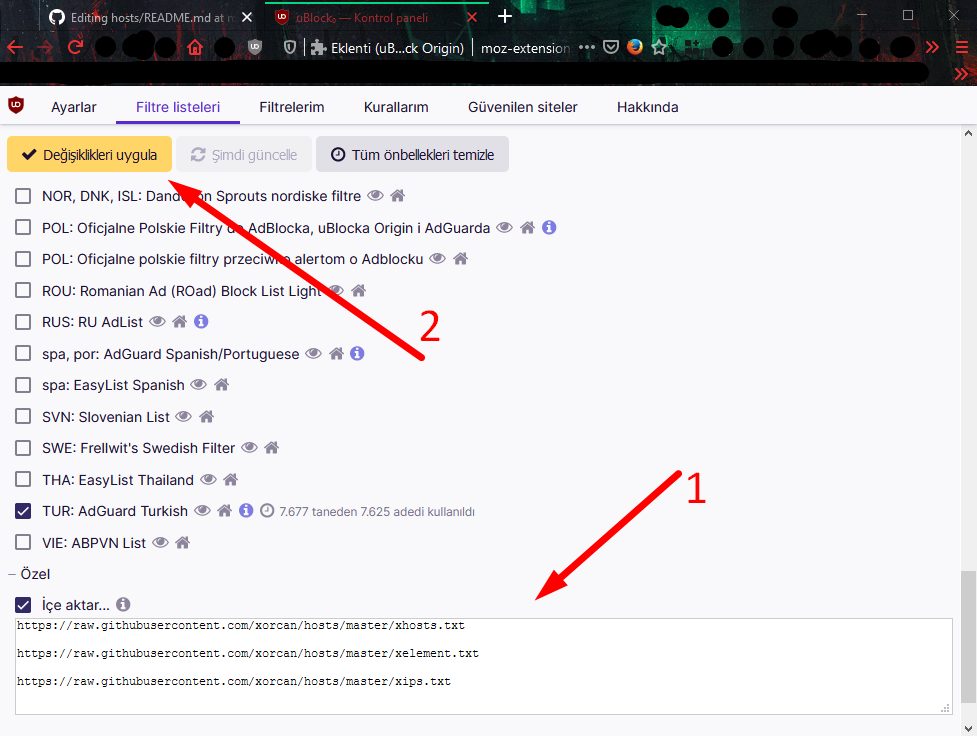Click the Firefox home toolbar icon
This screenshot has width=977, height=736.
click(x=194, y=47)
